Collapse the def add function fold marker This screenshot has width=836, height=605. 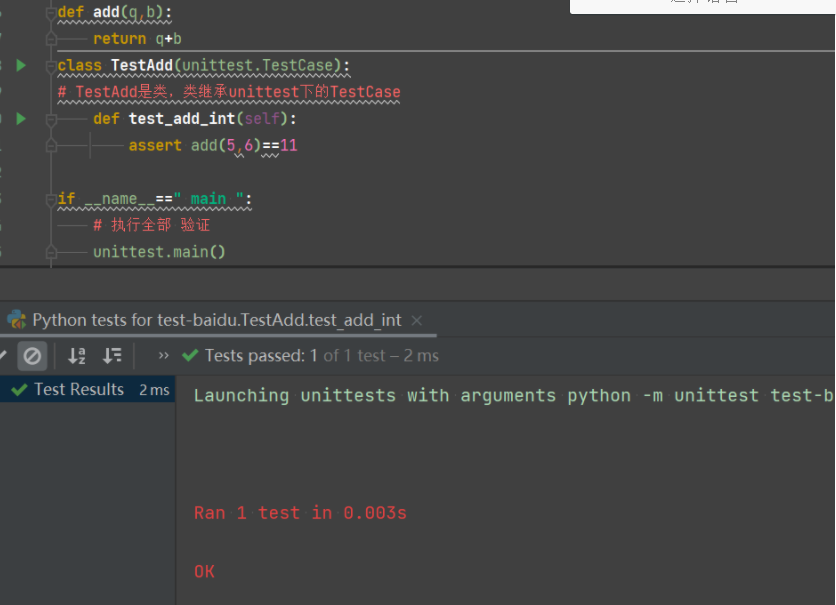51,13
